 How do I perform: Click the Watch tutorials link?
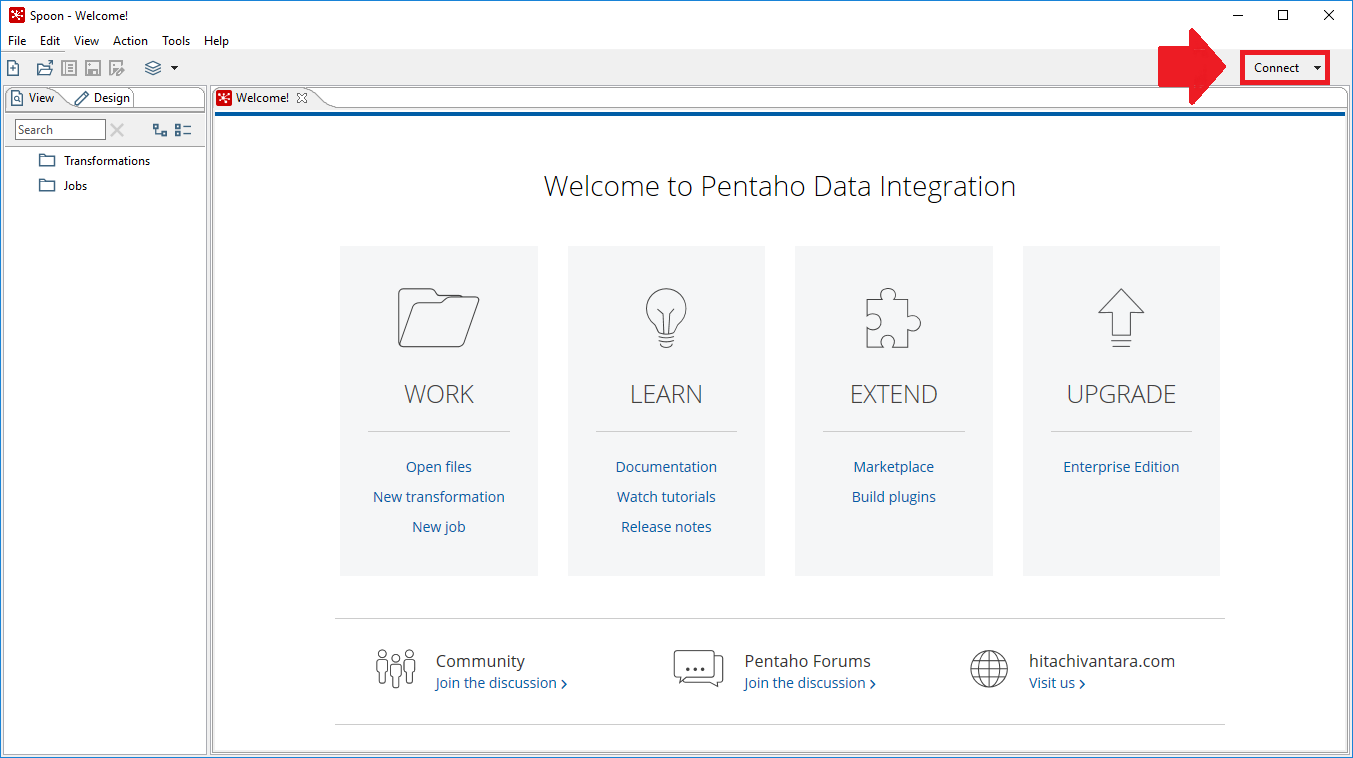[x=666, y=497]
